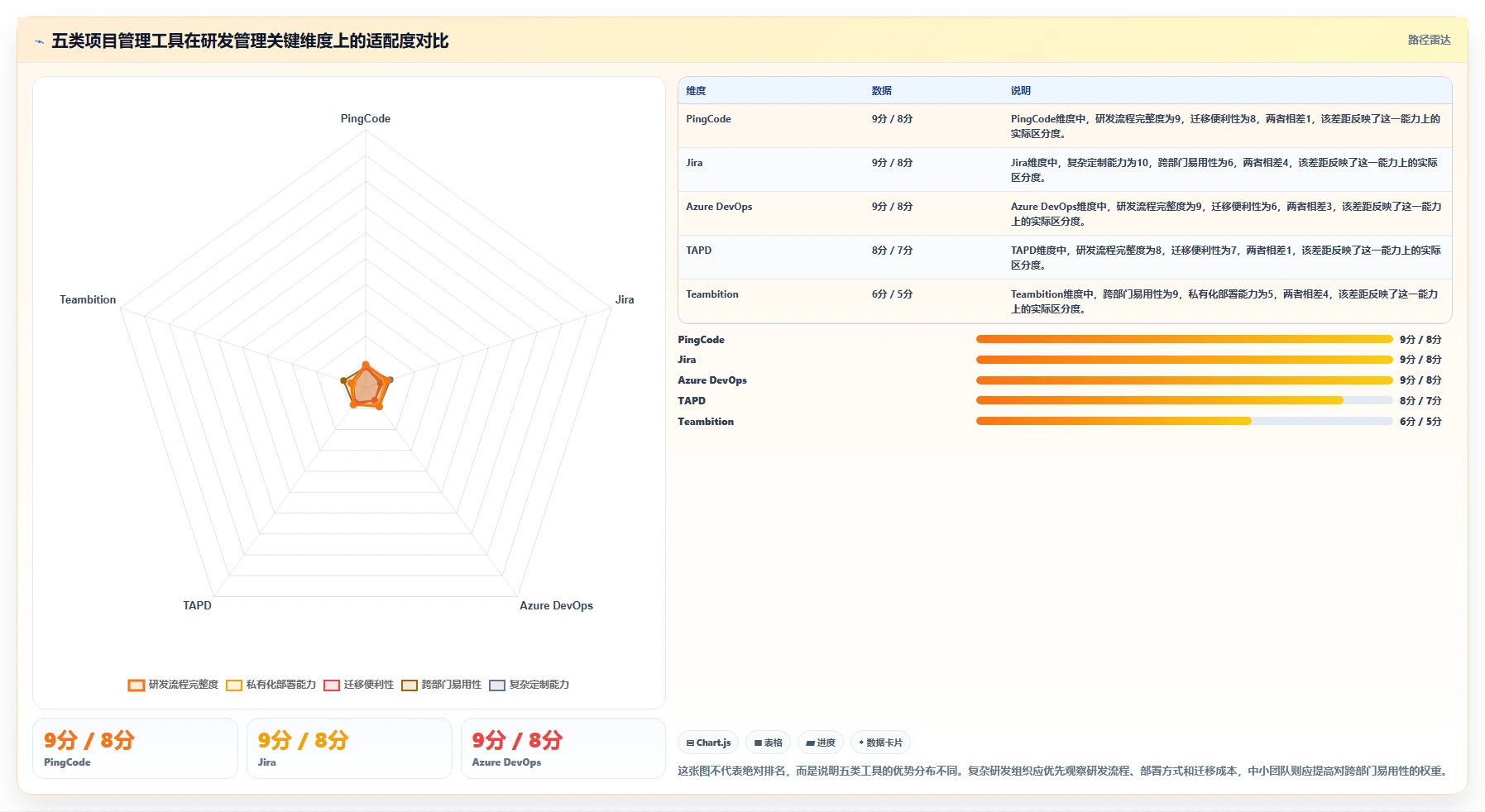Click 6分 / 5分 value in Teambition table row
Viewport: 1485px width, 812px height.
(892, 294)
